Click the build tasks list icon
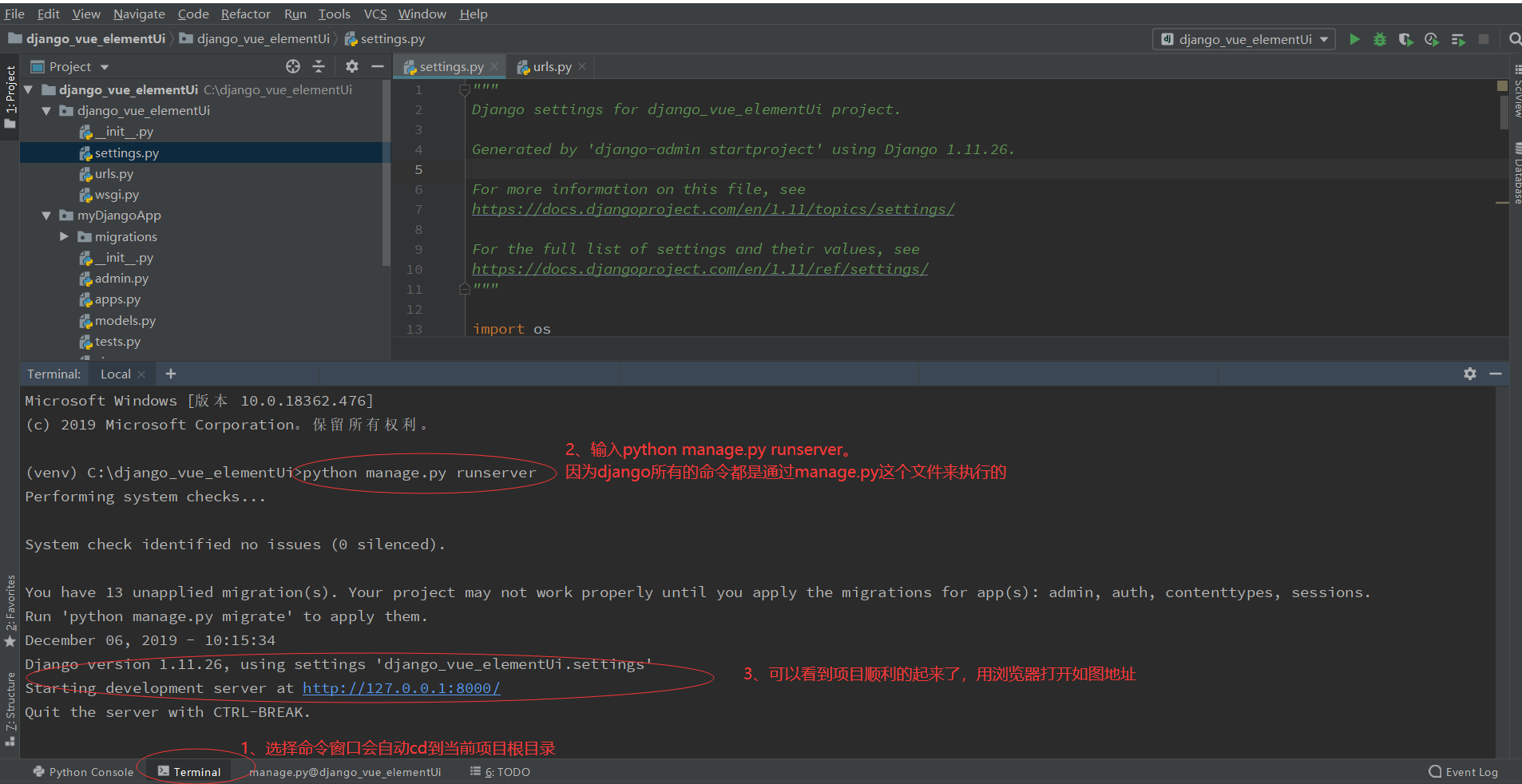The image size is (1522, 784). point(1458,39)
